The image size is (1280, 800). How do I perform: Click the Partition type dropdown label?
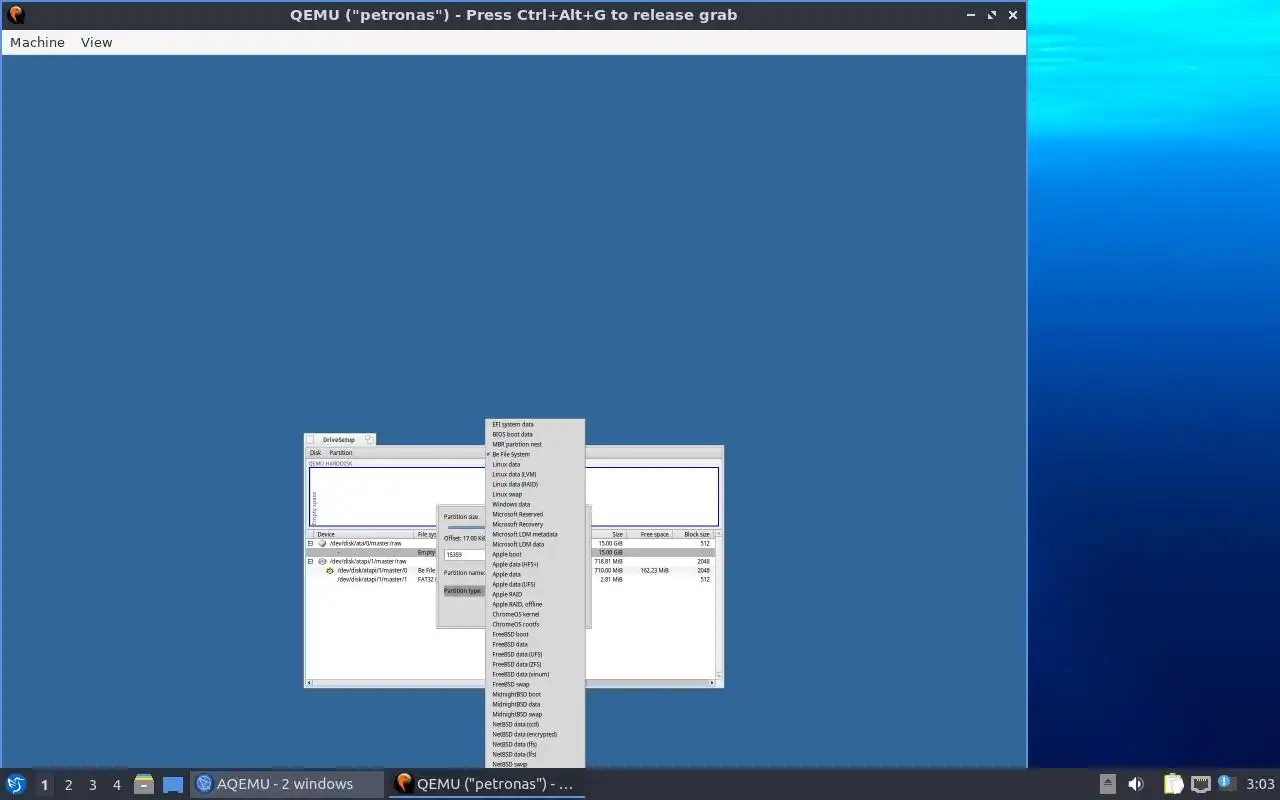pos(463,591)
